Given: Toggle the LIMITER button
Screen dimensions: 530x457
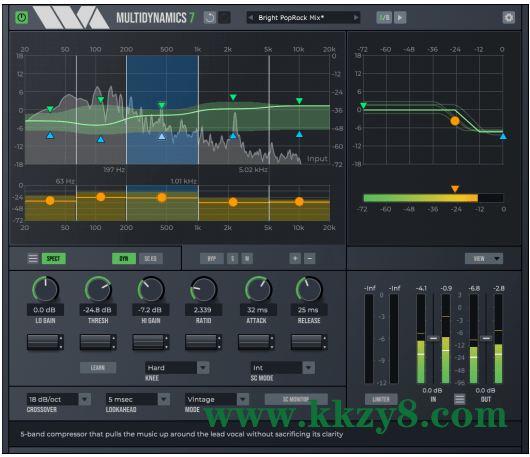Looking at the screenshot, I should click(381, 399).
